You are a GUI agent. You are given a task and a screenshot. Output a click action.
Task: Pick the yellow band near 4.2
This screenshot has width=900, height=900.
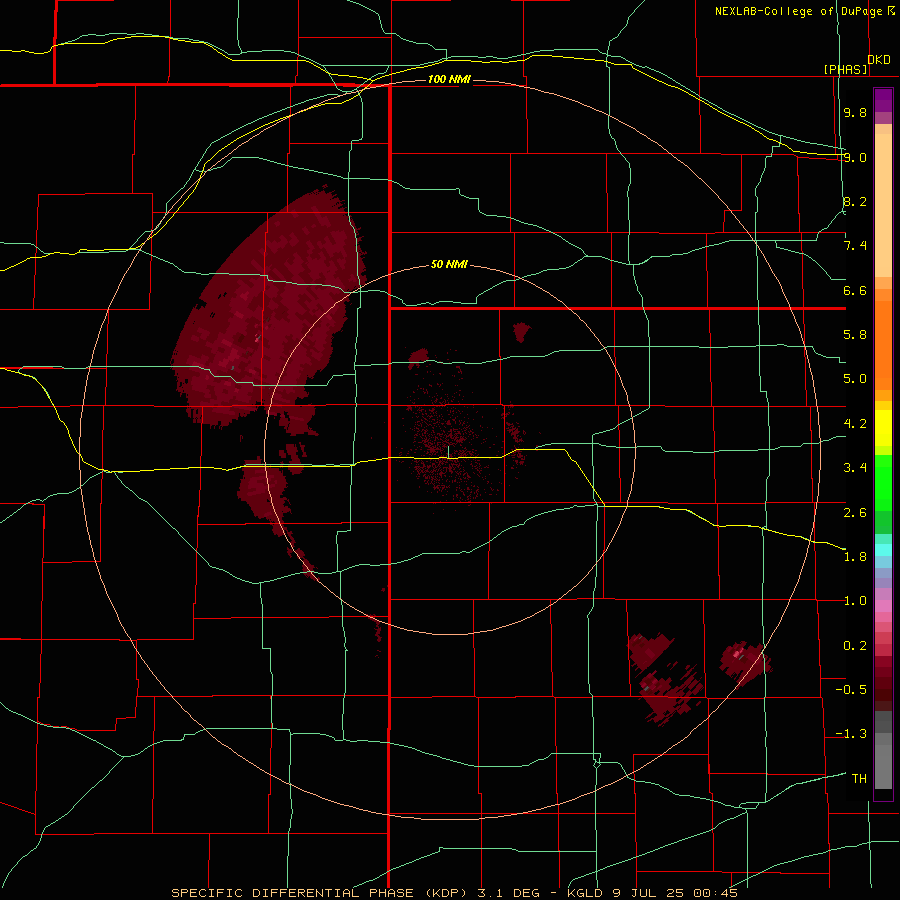click(x=883, y=428)
